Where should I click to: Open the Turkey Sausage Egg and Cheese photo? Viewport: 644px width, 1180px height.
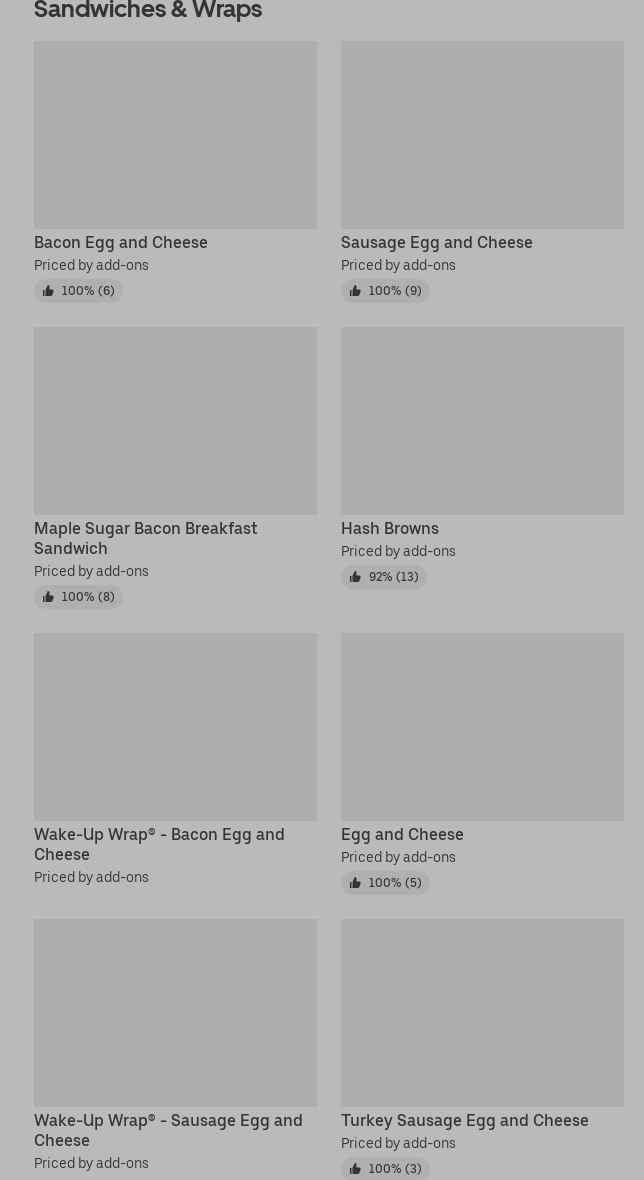point(482,1013)
